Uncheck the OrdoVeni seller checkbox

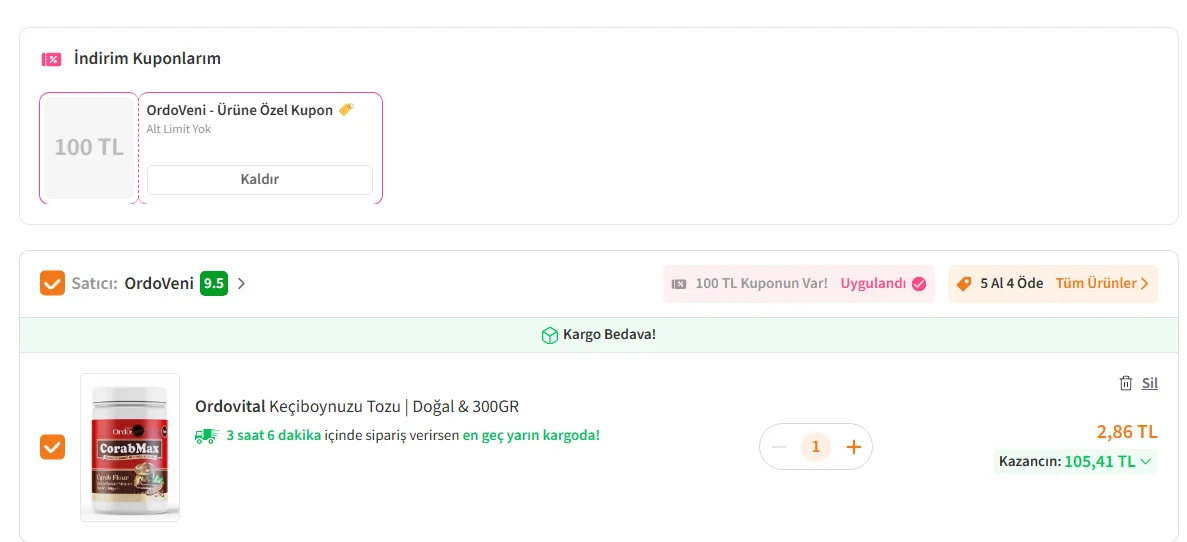(52, 284)
